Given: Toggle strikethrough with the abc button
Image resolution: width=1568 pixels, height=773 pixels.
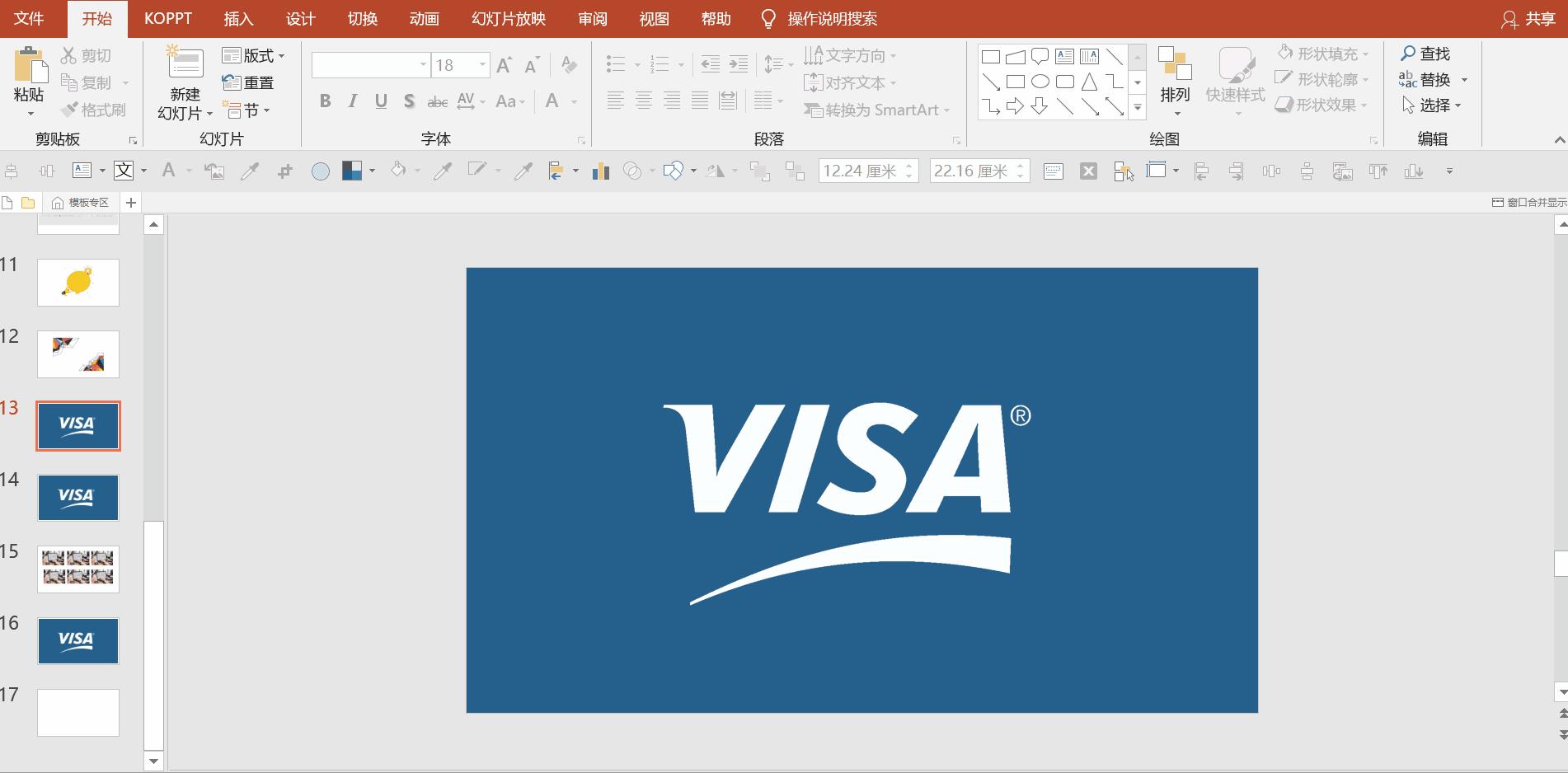Looking at the screenshot, I should 438,101.
